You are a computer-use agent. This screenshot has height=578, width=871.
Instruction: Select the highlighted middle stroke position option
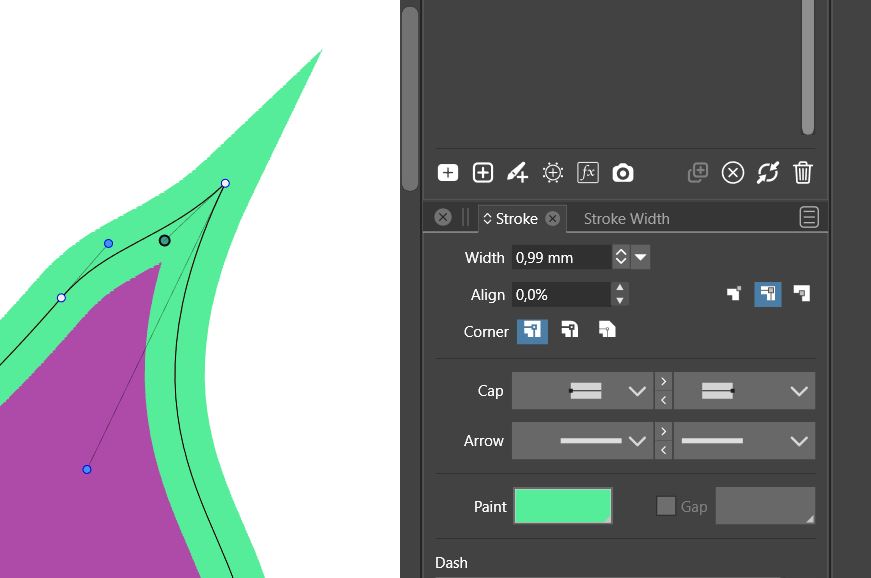point(767,294)
